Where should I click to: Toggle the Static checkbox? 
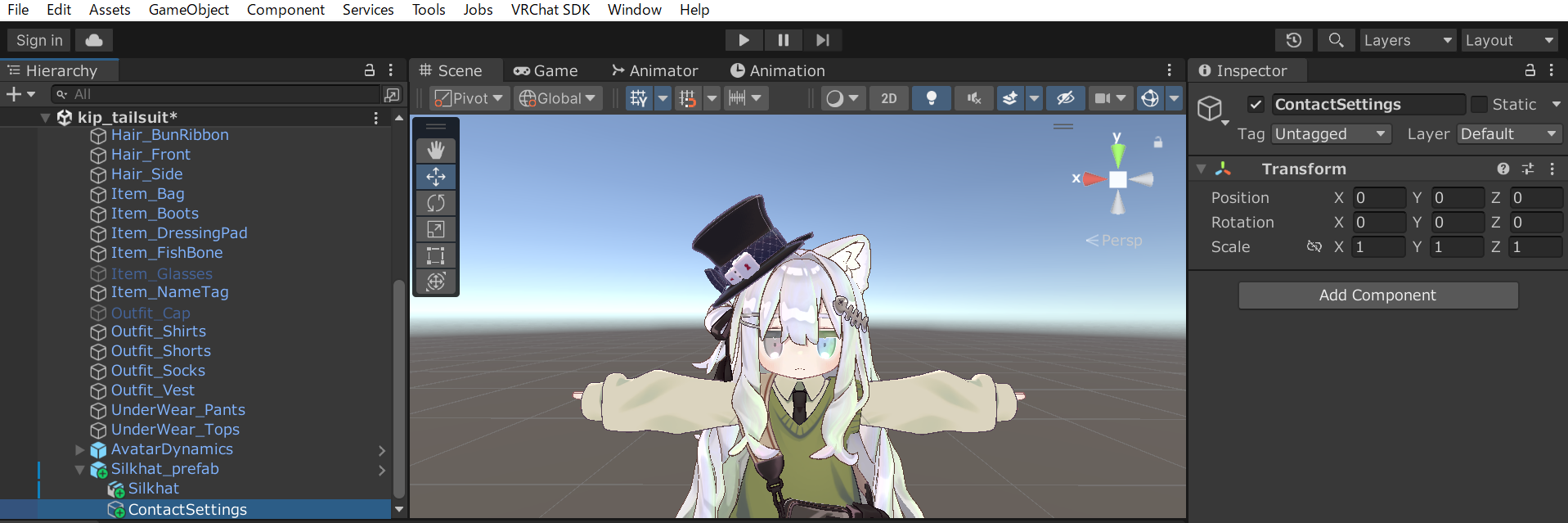(x=1479, y=105)
